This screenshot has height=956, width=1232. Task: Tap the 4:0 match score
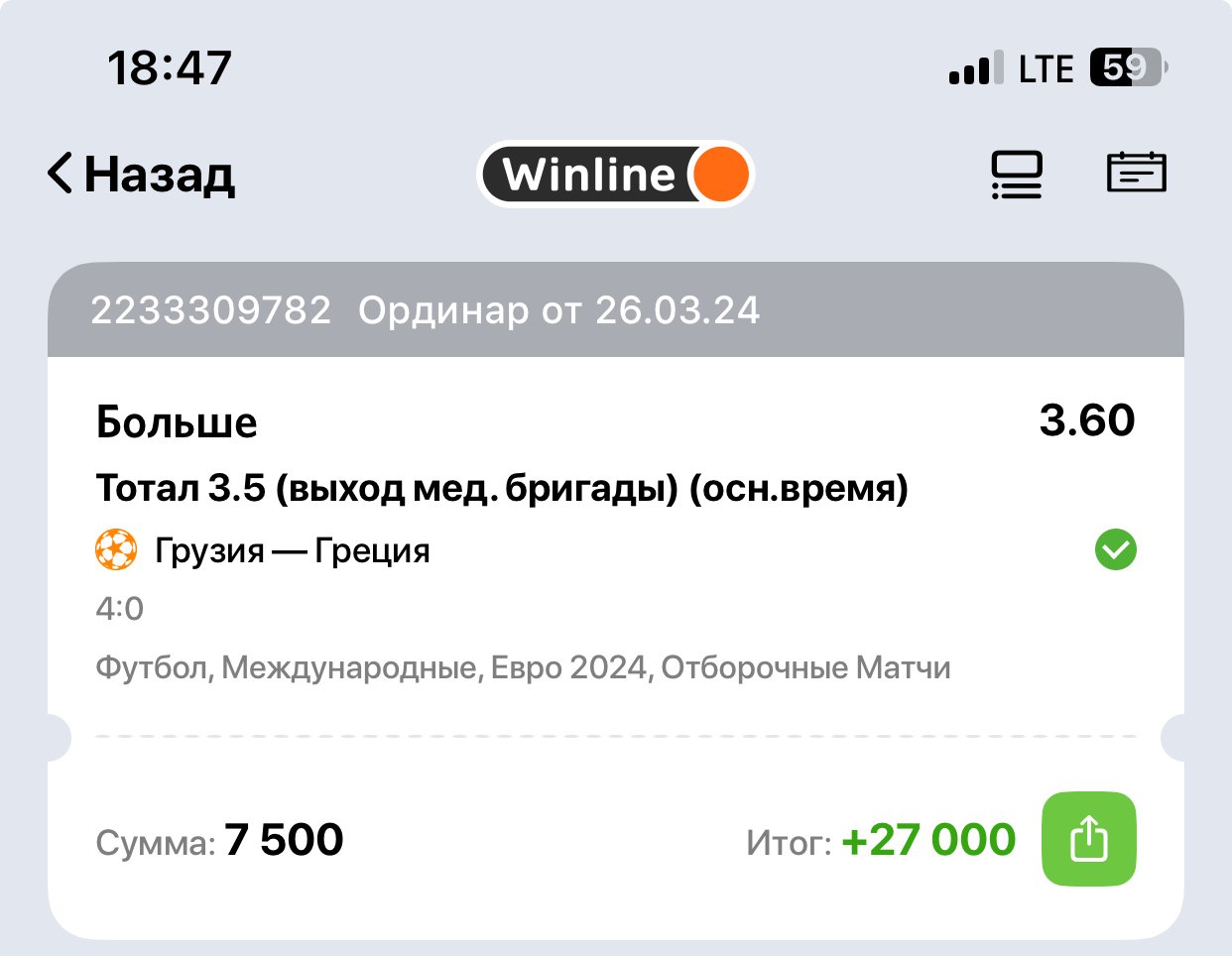120,608
